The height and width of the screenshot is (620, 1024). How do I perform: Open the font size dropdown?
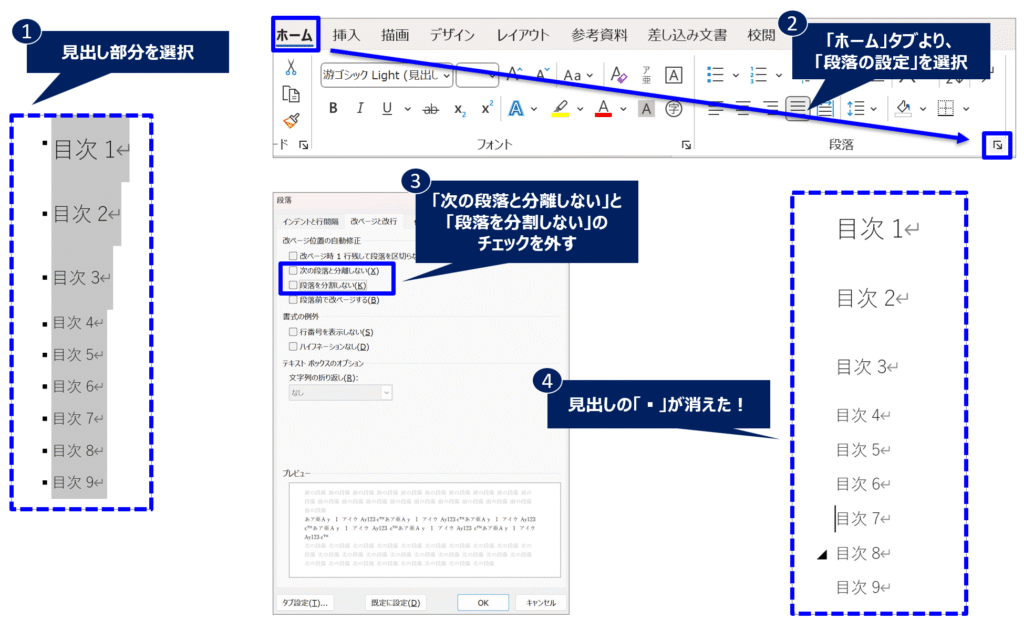[492, 76]
